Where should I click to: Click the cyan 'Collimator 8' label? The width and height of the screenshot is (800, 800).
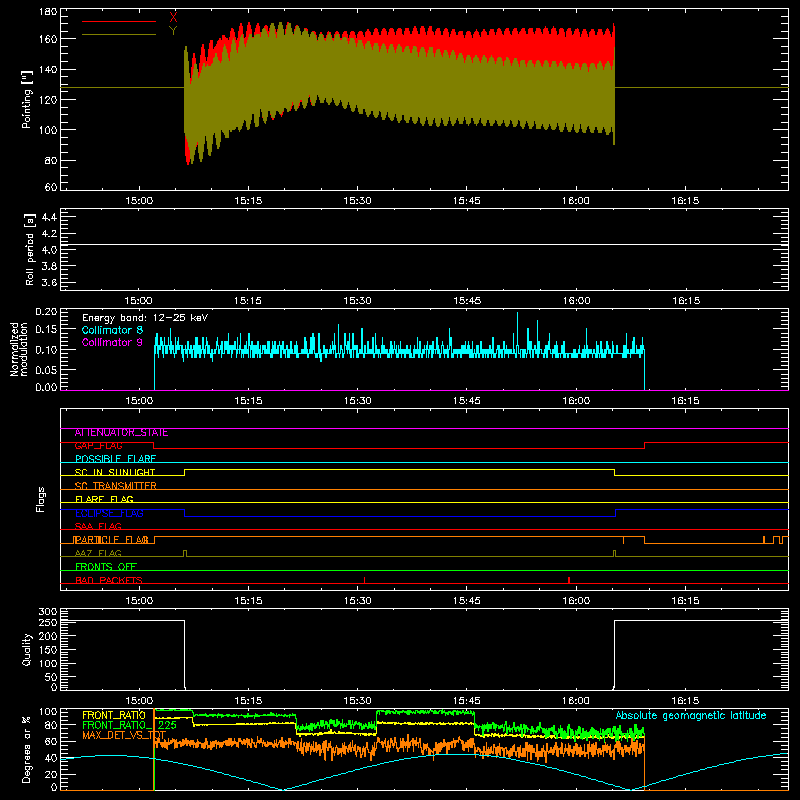112,330
